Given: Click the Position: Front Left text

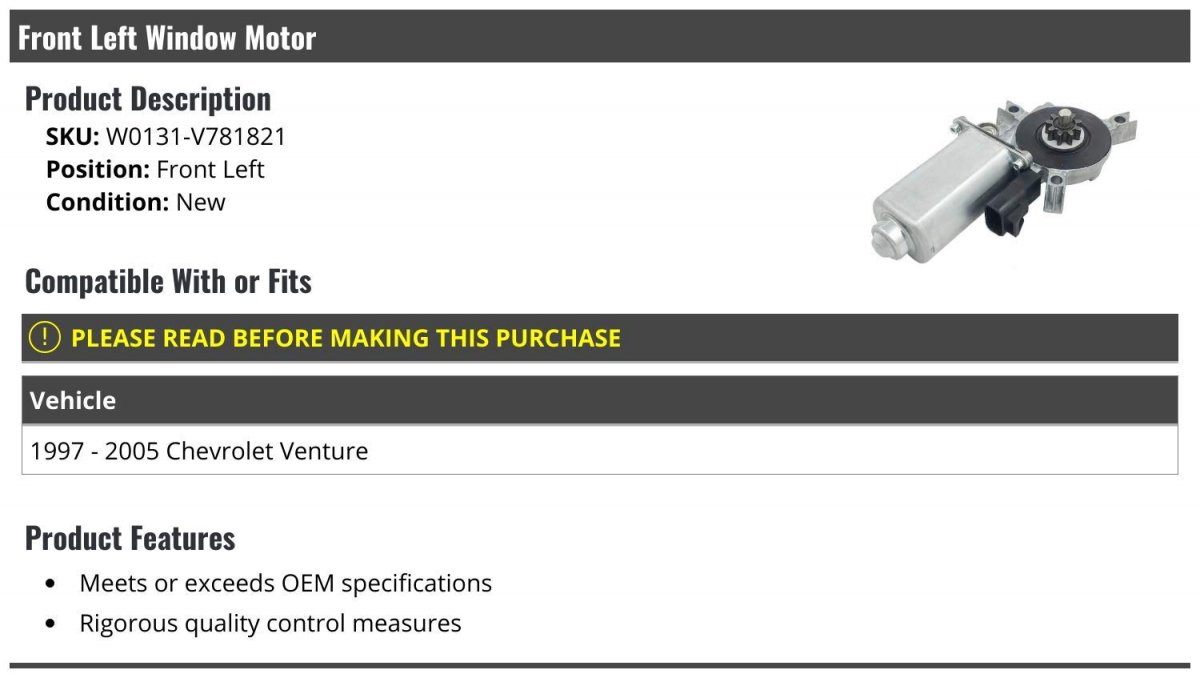Looking at the screenshot, I should click(x=155, y=169).
